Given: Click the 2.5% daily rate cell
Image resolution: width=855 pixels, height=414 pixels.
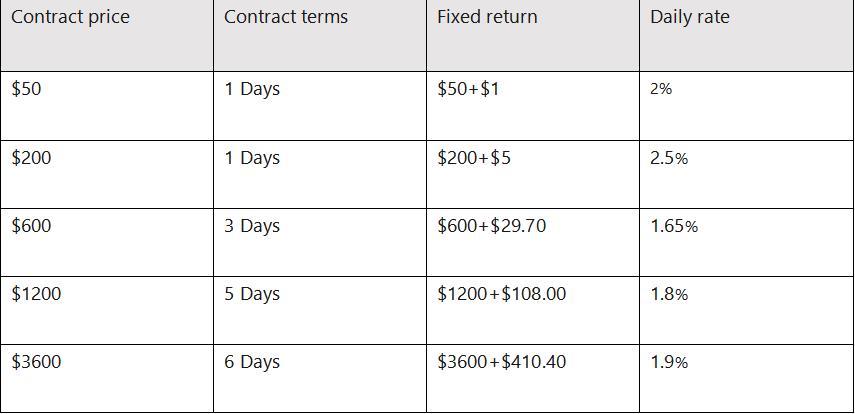Looking at the screenshot, I should pos(669,158).
